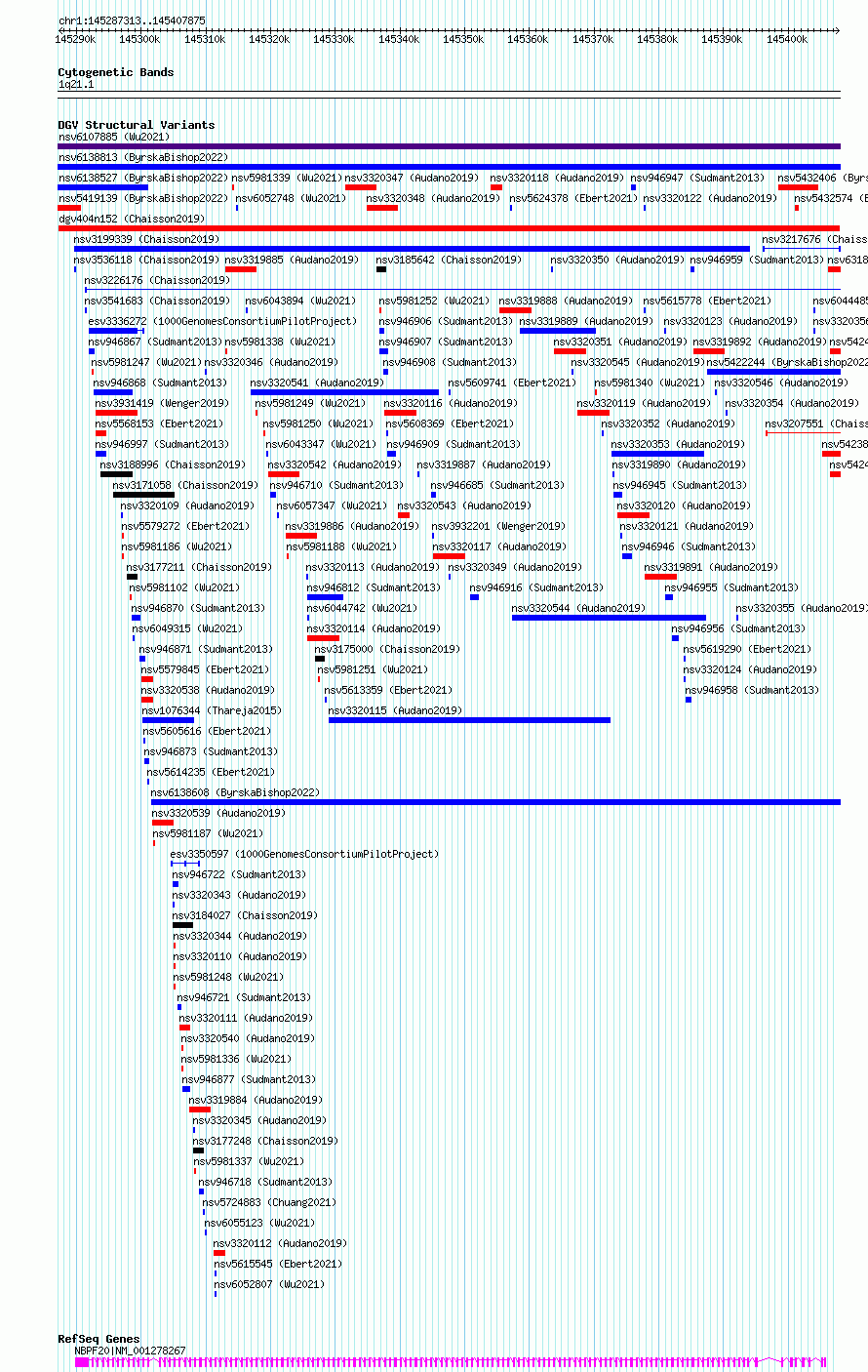Select nsv6052748 (Wu2021) label
Screen dimensions: 868x1372
(x=291, y=198)
